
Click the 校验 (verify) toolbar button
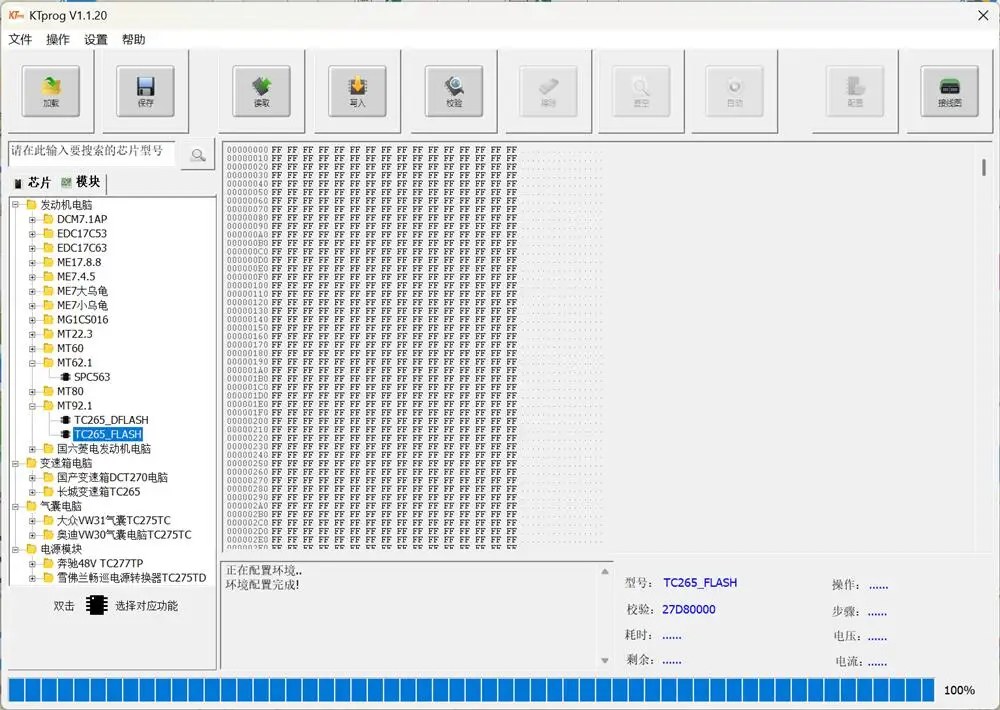pos(453,91)
